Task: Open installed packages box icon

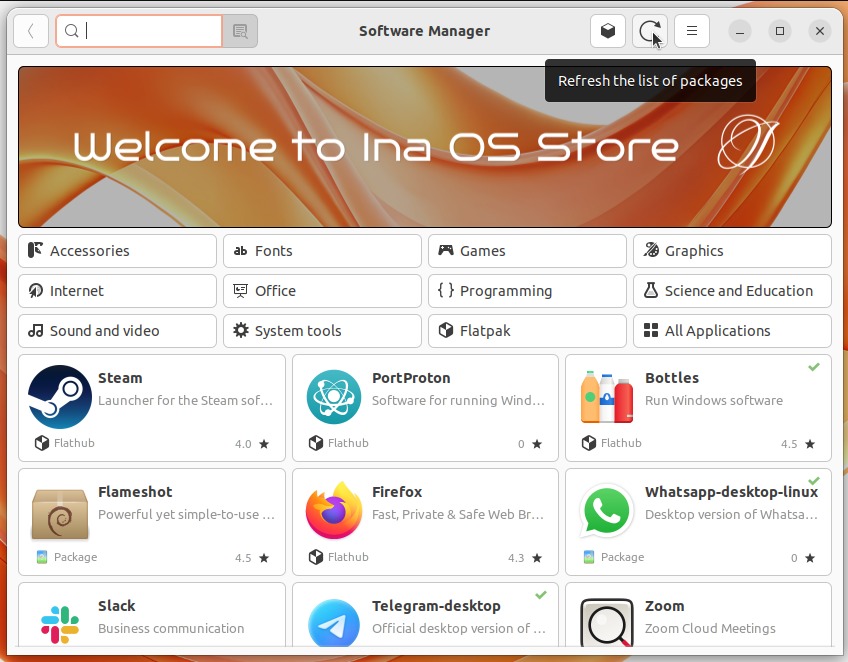Action: 608,31
